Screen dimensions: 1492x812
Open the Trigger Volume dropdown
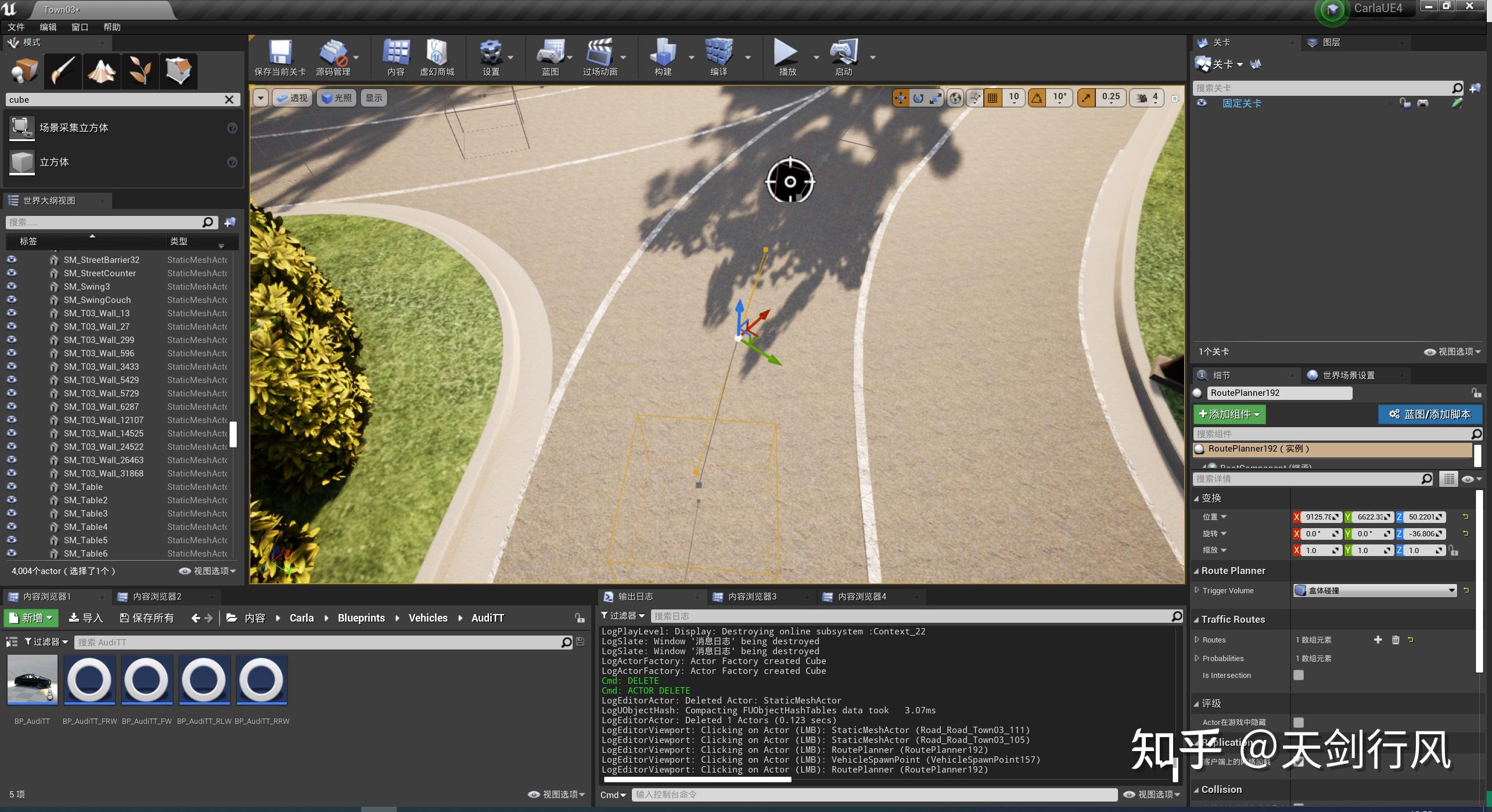1375,590
